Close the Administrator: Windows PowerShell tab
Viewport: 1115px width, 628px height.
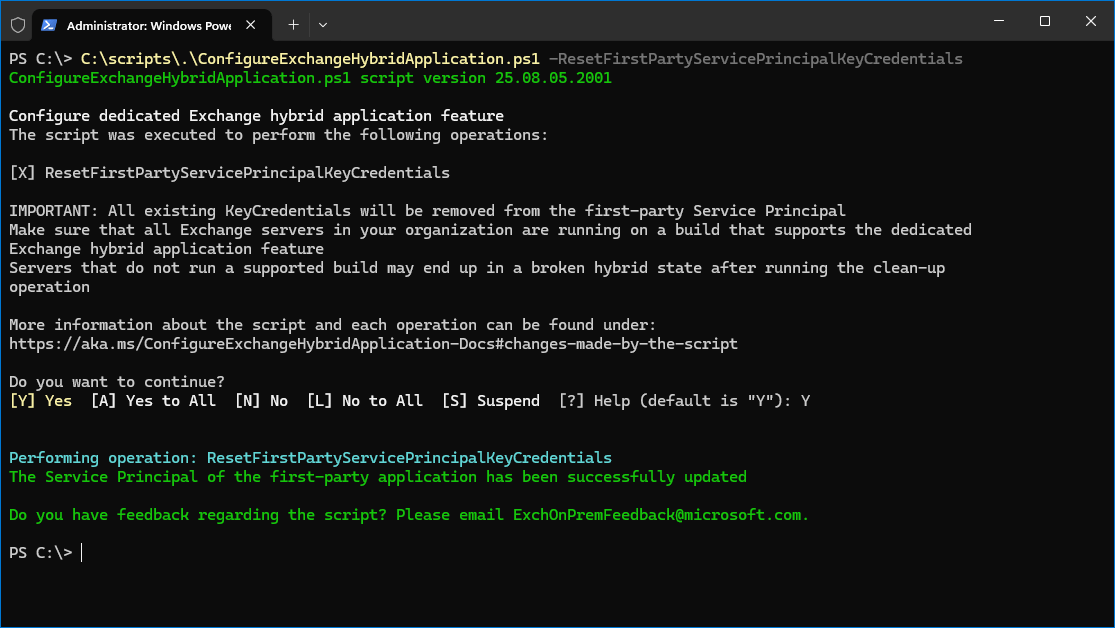click(254, 24)
